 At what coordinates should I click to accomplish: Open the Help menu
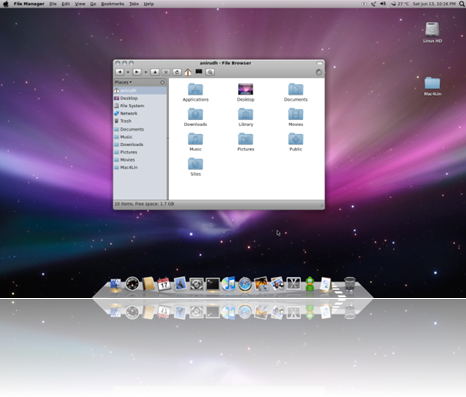click(x=149, y=4)
